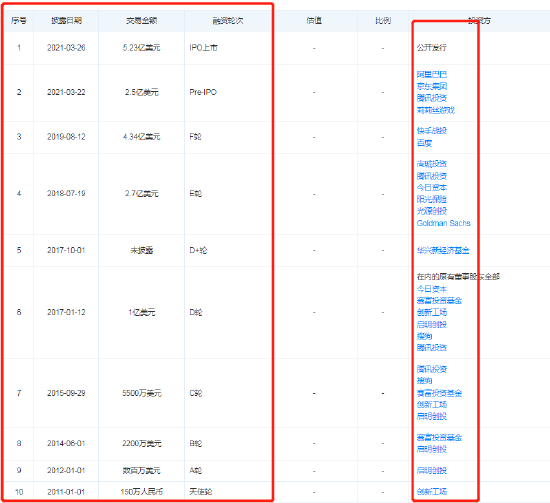This screenshot has width=550, height=503.
Task: Click the 5500万美元 amount cell
Action: pos(142,393)
